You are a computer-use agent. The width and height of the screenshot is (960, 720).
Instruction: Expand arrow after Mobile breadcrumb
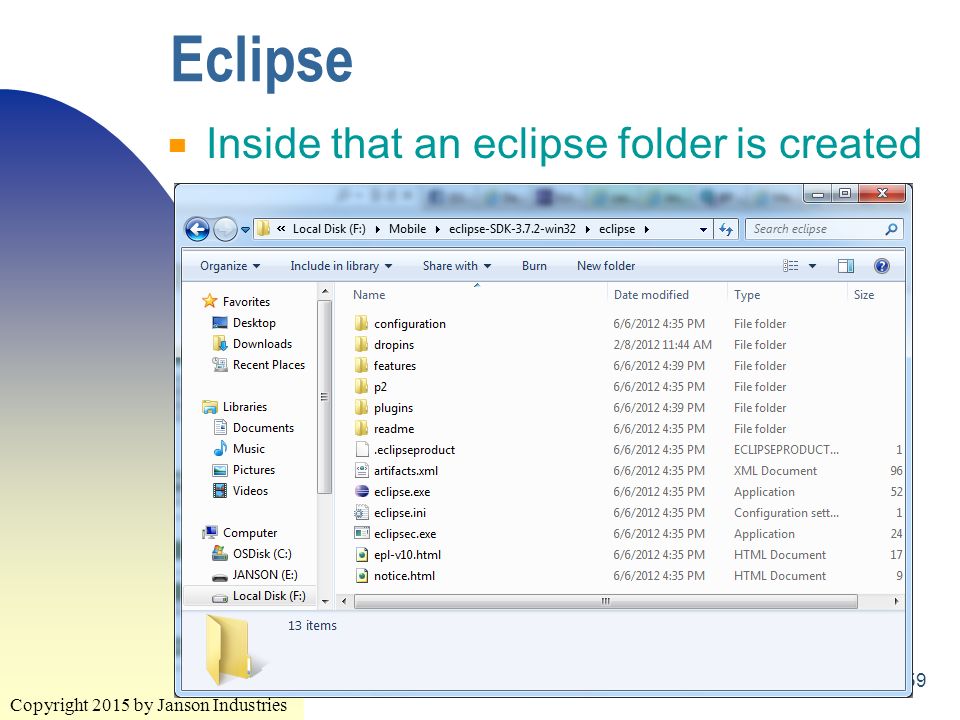(x=437, y=230)
